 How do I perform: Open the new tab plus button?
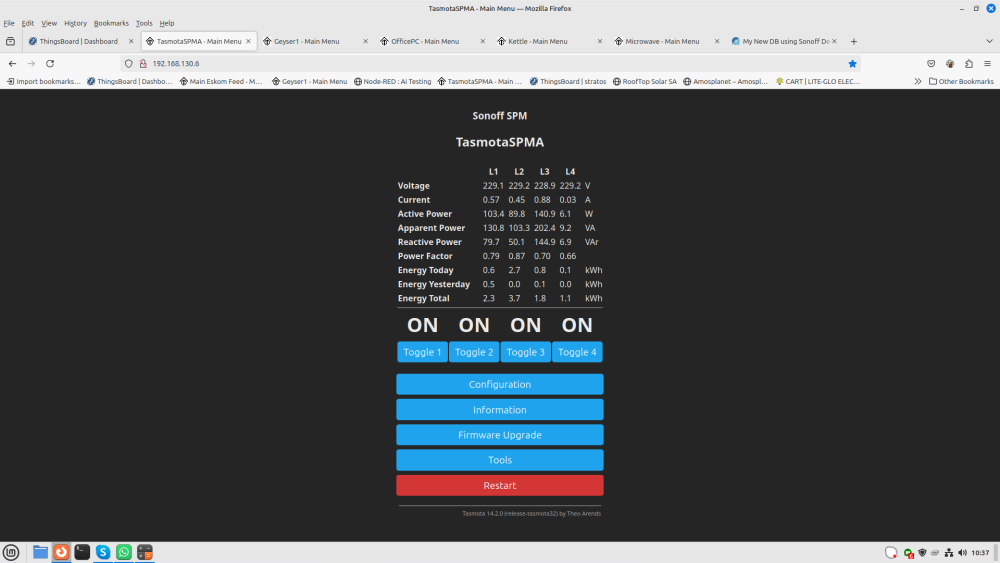853,41
